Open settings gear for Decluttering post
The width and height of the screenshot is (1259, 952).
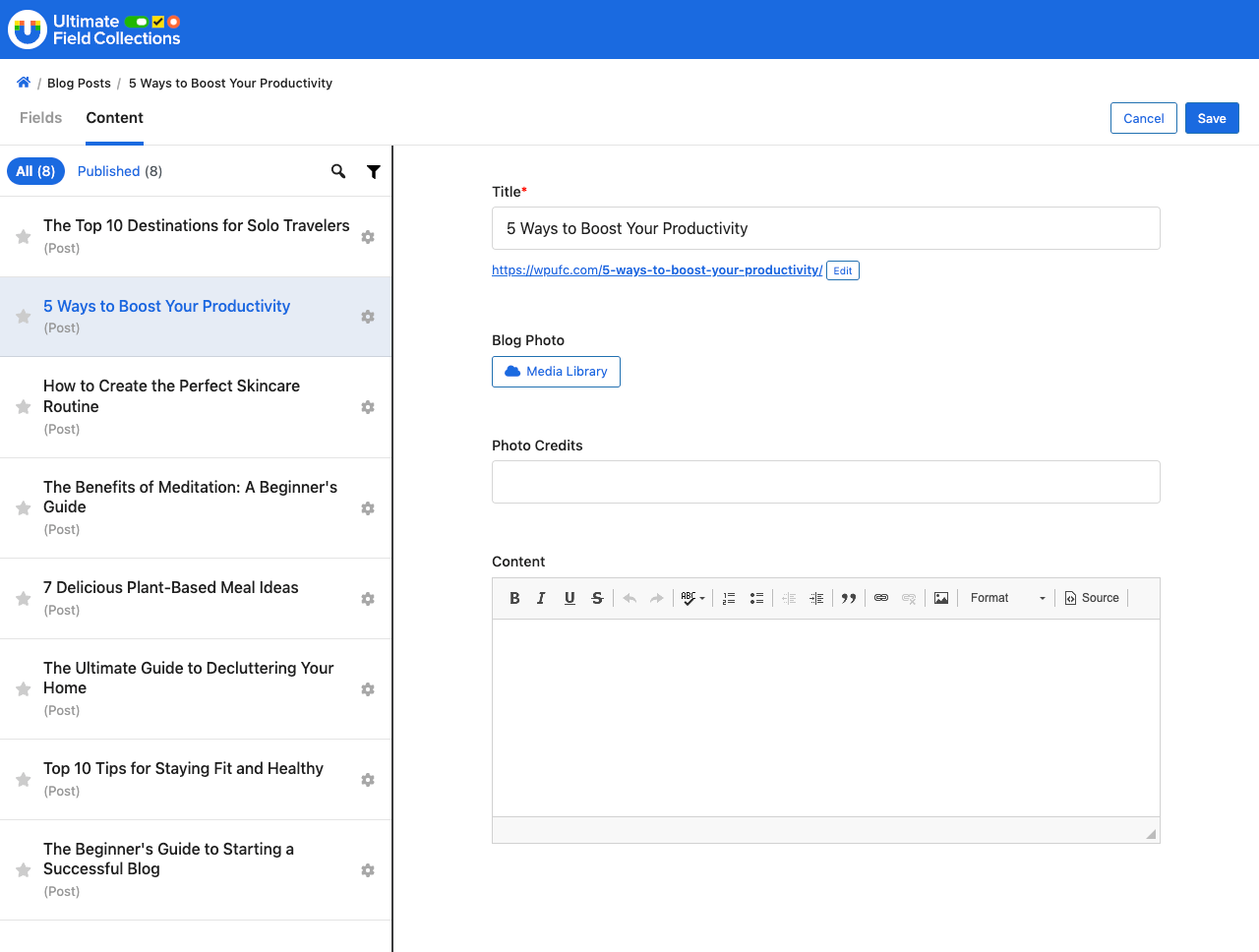coord(368,689)
